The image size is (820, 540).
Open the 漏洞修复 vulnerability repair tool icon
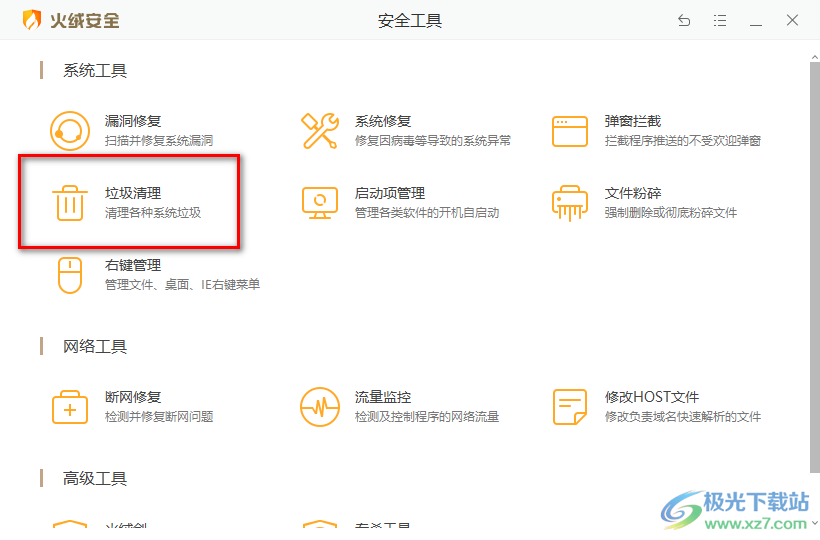[70, 131]
